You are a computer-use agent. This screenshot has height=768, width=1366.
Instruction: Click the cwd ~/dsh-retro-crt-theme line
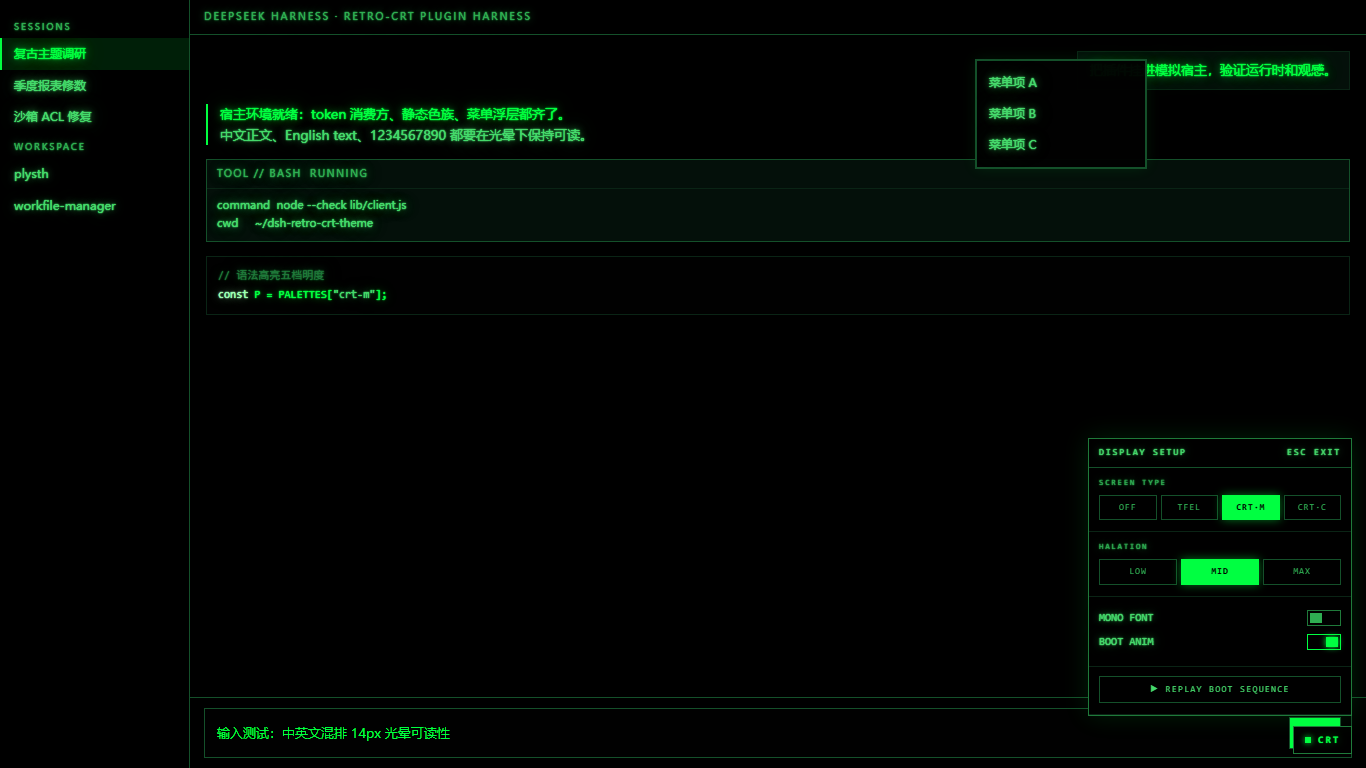[295, 223]
